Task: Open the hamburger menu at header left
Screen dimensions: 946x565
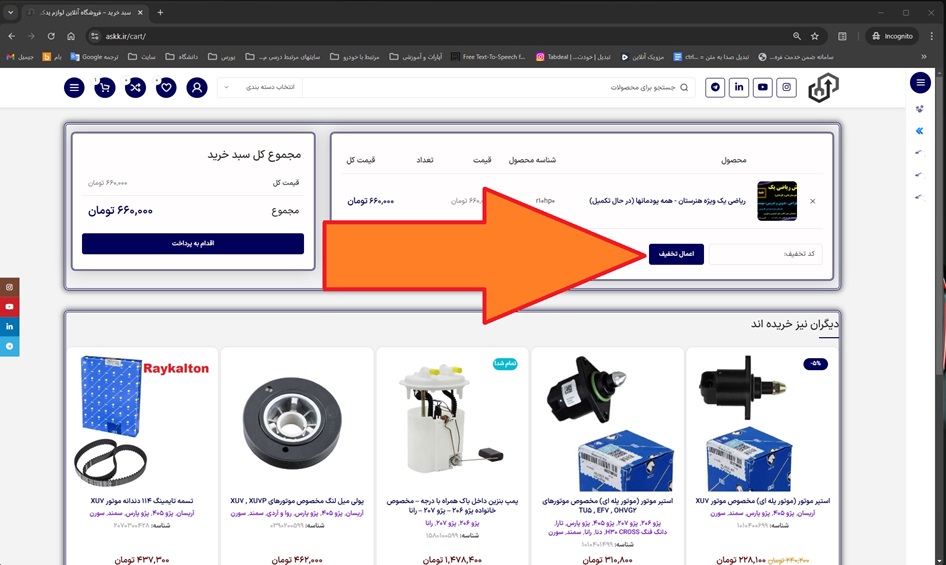Action: coord(74,88)
